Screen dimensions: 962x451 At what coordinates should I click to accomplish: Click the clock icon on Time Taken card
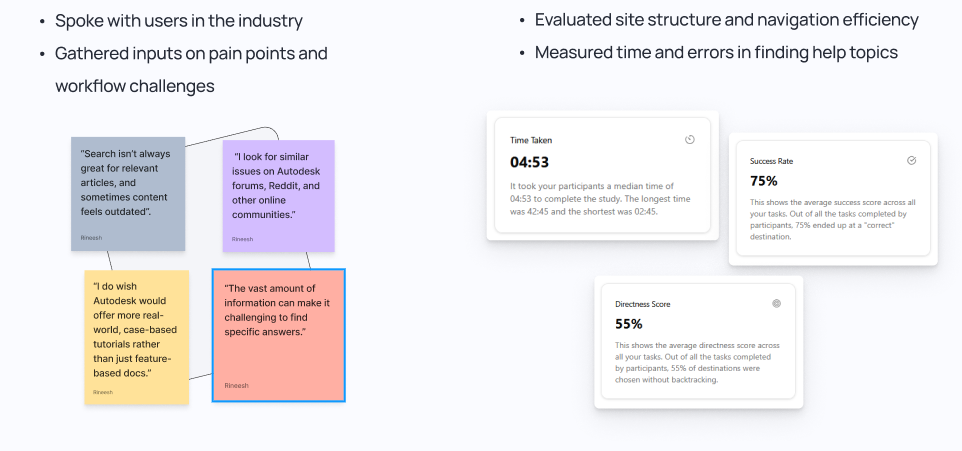pyautogui.click(x=690, y=140)
